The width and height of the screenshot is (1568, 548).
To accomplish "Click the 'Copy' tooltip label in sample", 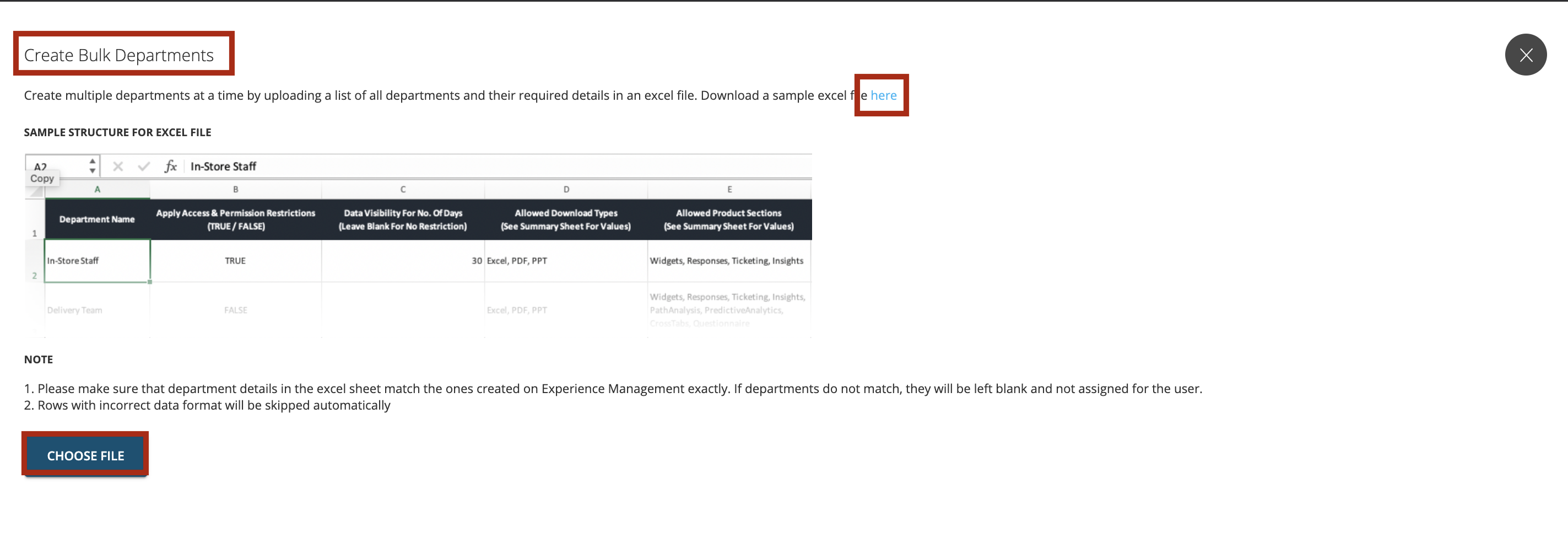I will pyautogui.click(x=42, y=179).
